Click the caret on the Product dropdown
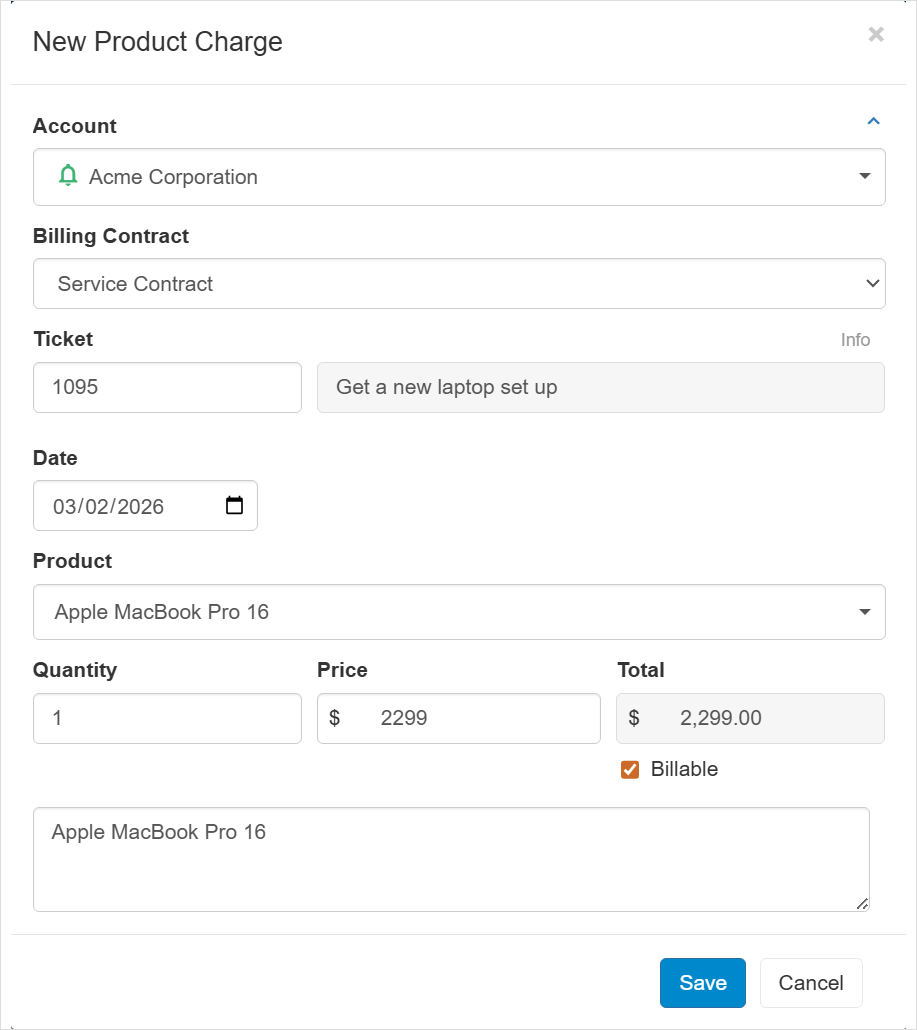917x1030 pixels. (864, 611)
